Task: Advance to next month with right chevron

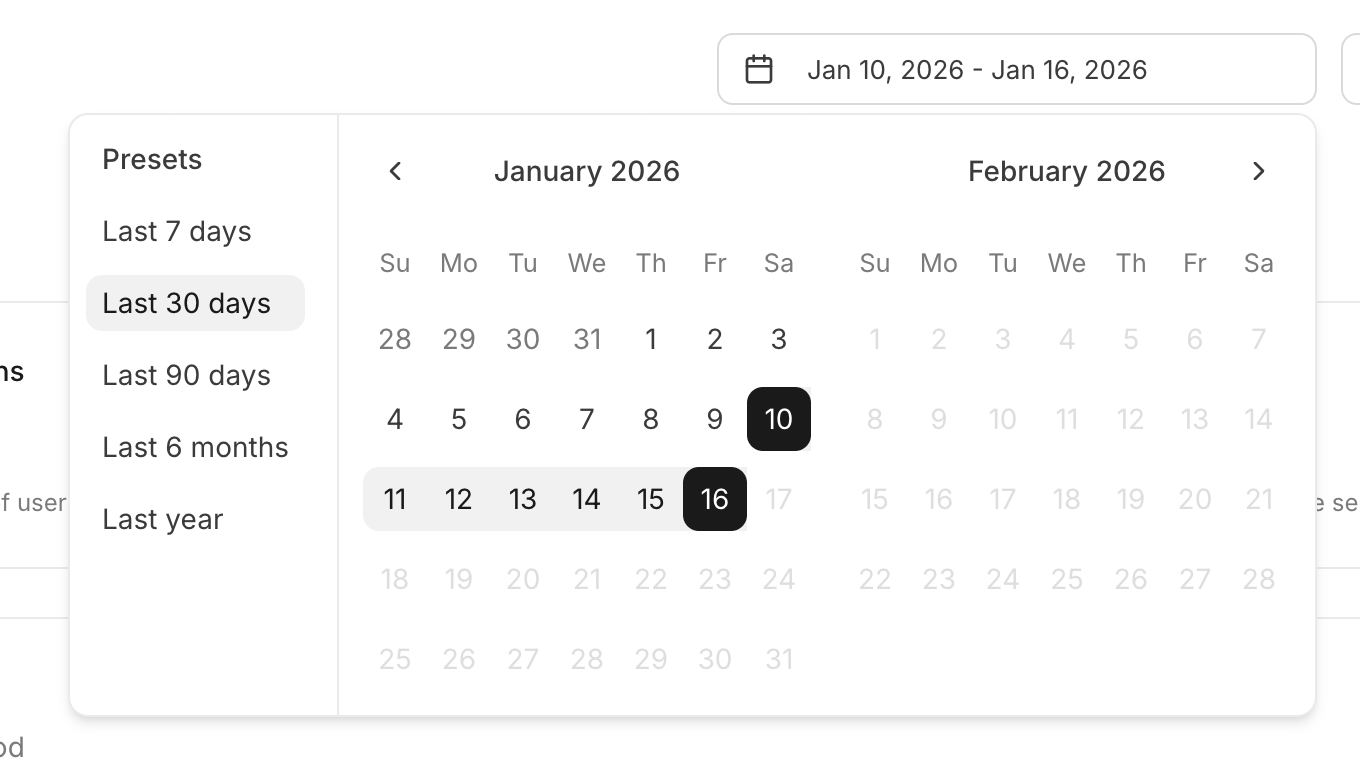Action: point(1258,171)
